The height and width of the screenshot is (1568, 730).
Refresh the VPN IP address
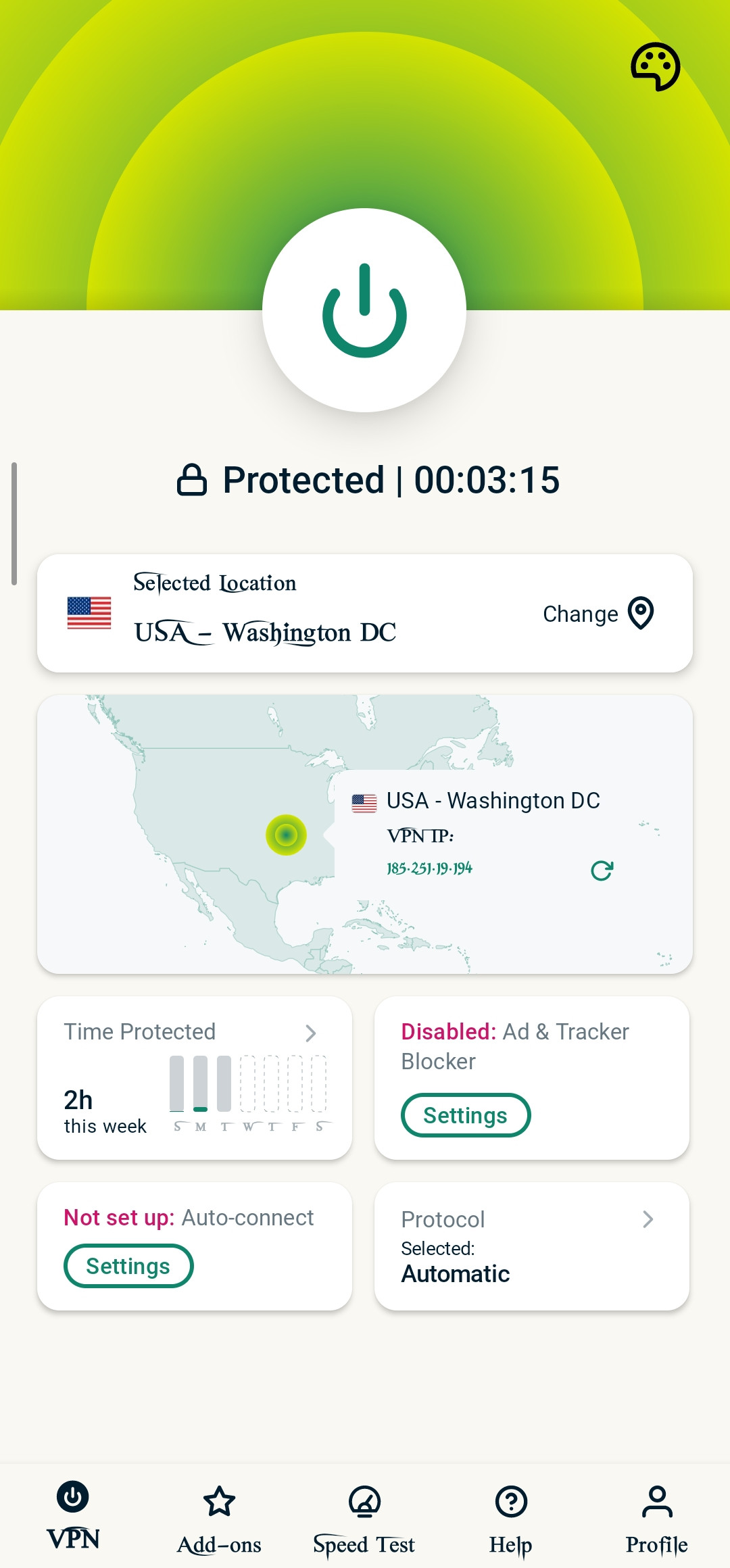602,870
